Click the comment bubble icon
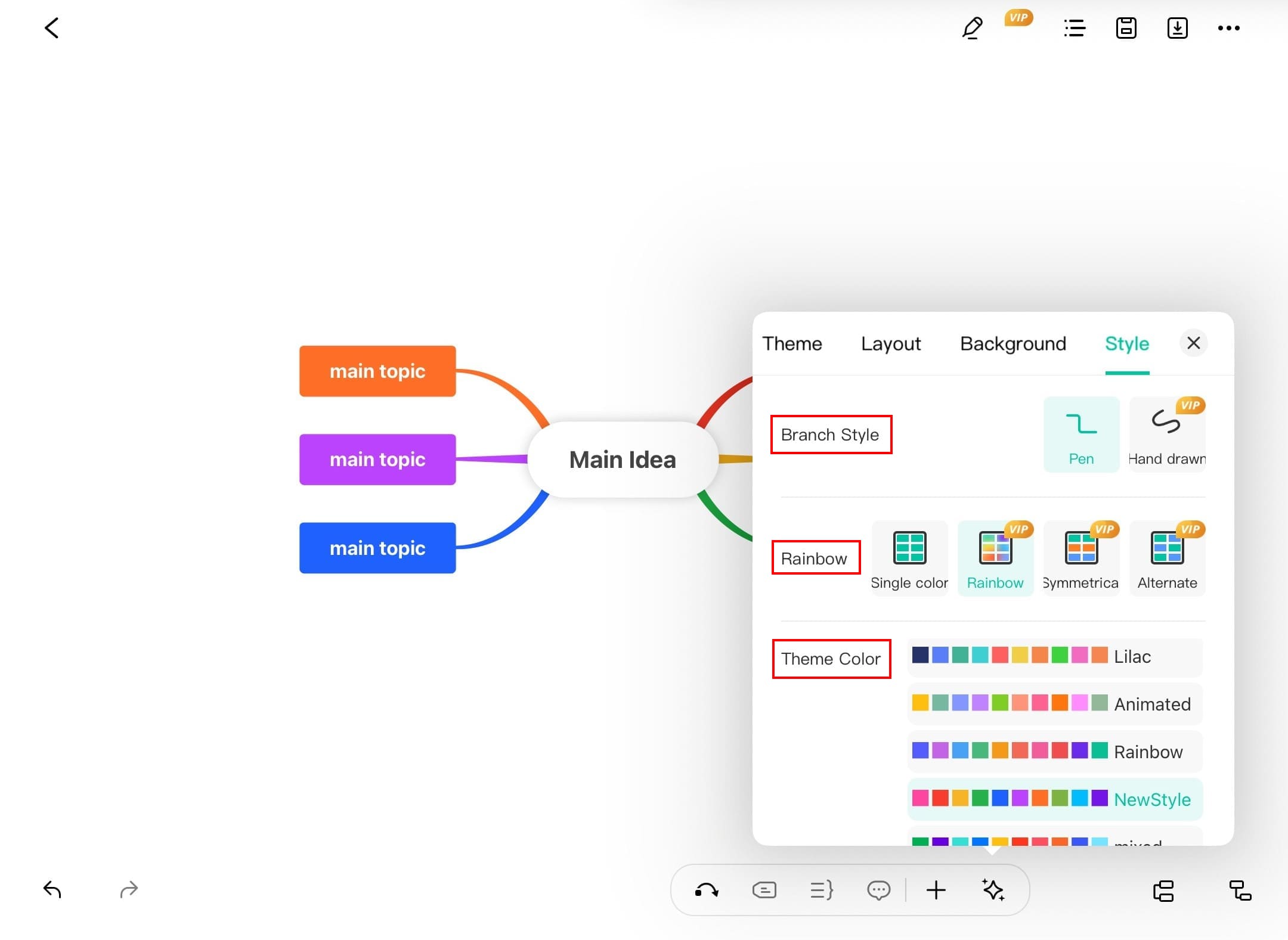Image resolution: width=1288 pixels, height=940 pixels. pyautogui.click(x=878, y=891)
